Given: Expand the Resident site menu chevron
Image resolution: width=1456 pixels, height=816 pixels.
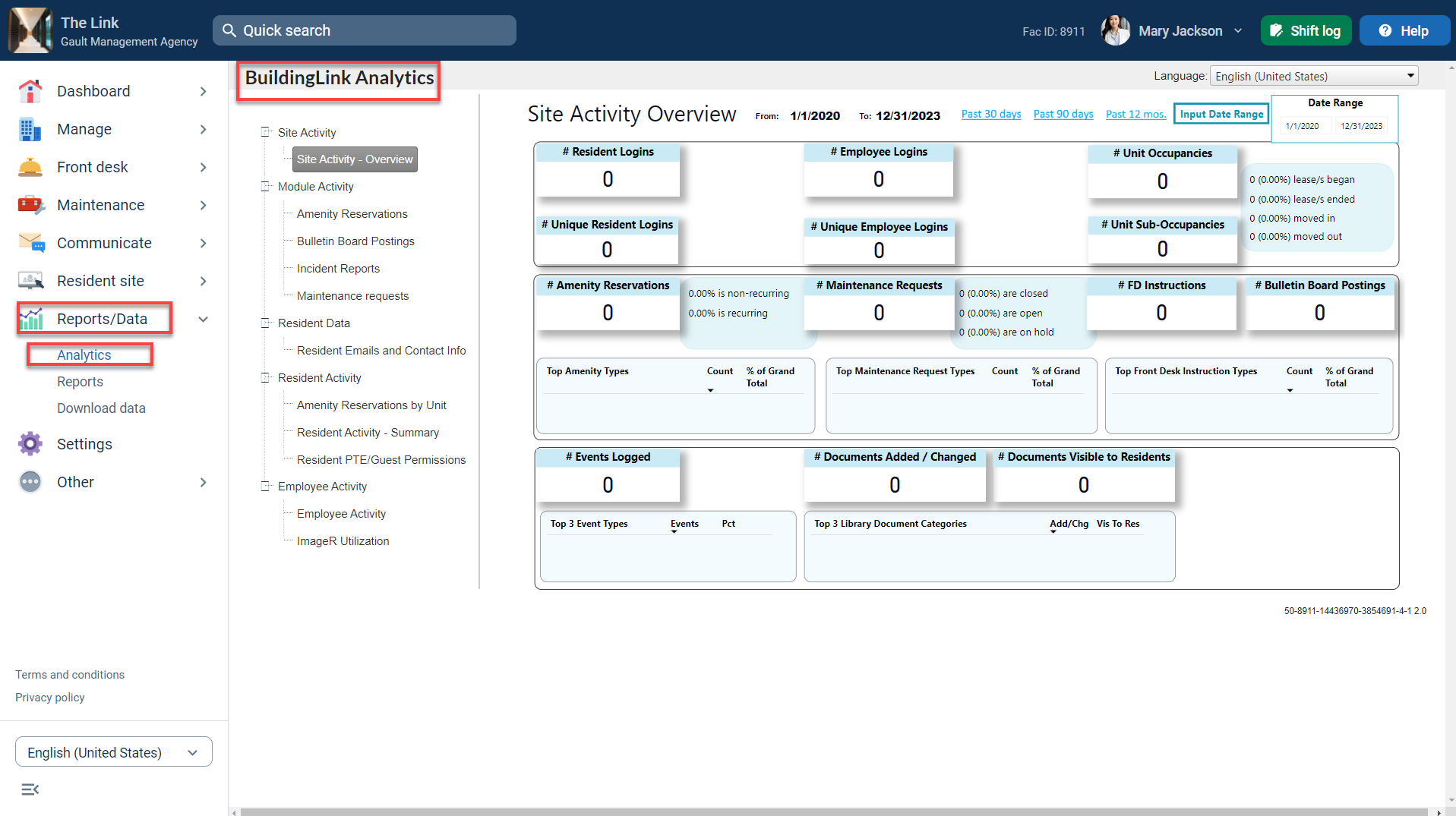Looking at the screenshot, I should click(203, 281).
